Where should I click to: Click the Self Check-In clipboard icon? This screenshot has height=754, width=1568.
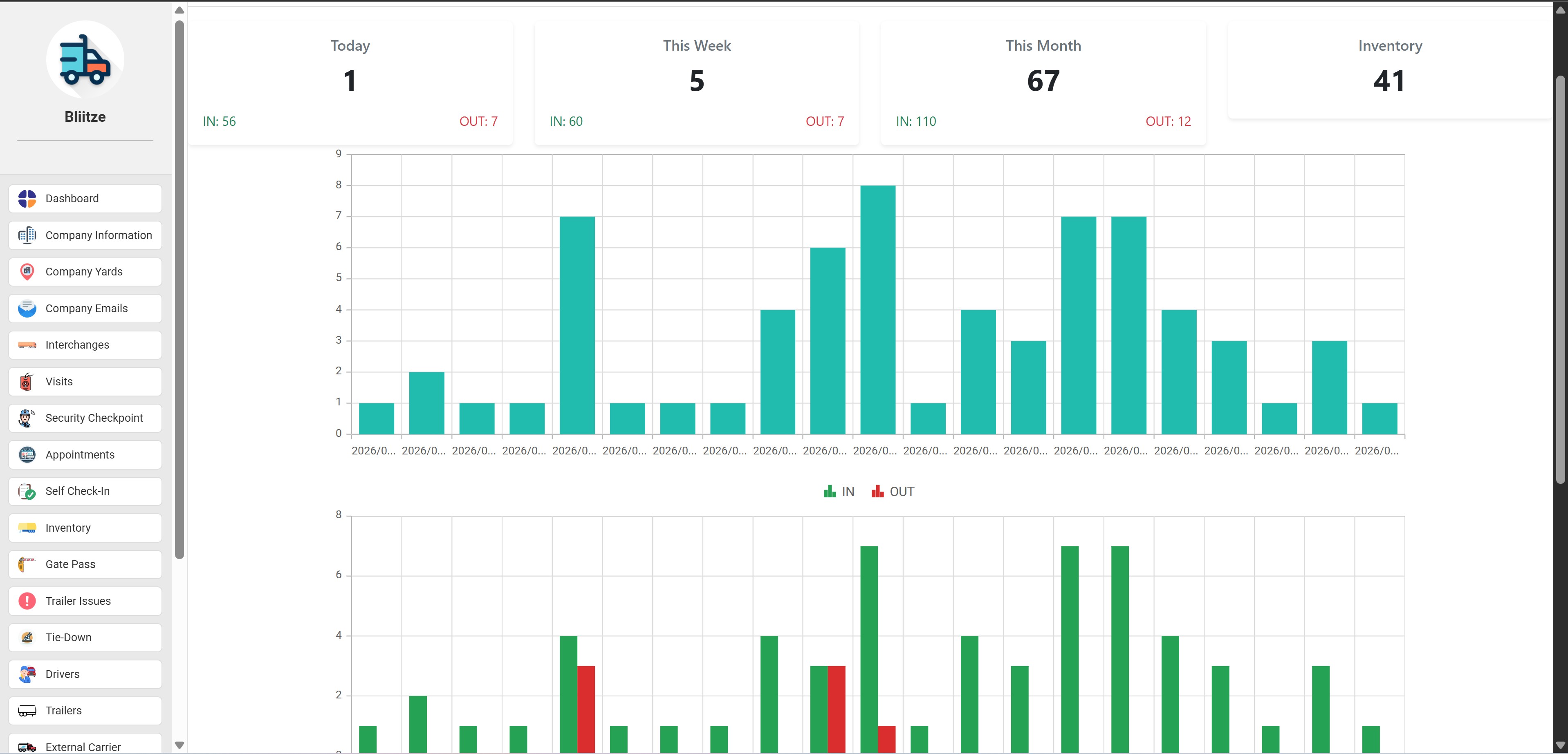pyautogui.click(x=27, y=491)
